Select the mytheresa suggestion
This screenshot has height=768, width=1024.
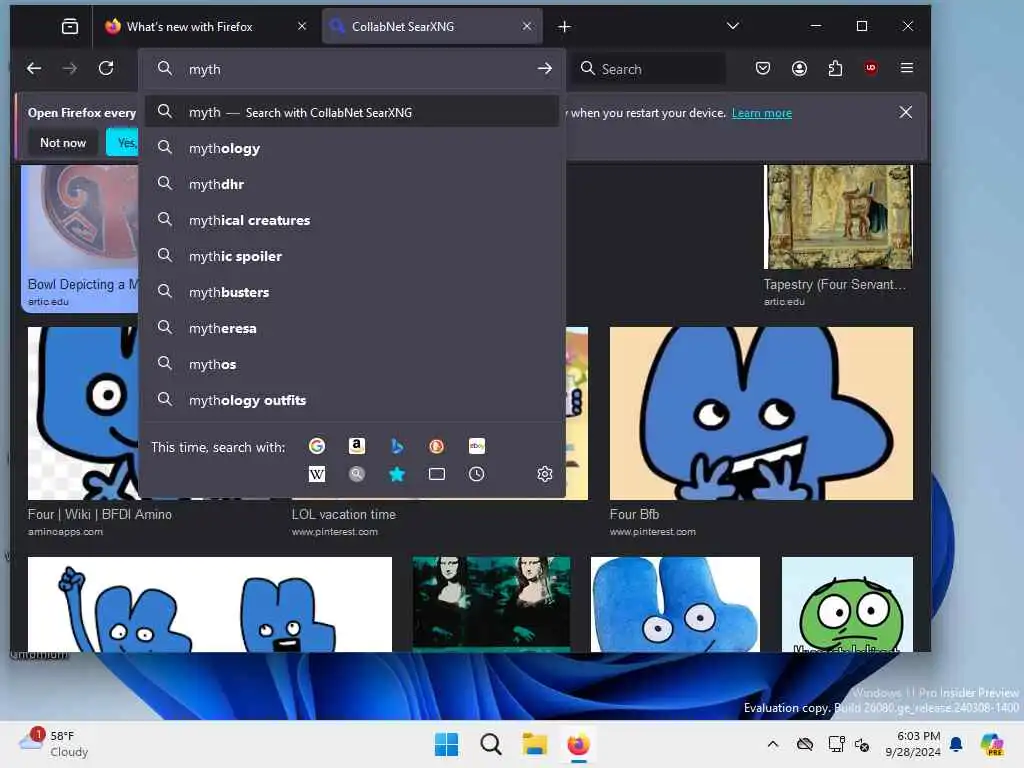click(353, 328)
